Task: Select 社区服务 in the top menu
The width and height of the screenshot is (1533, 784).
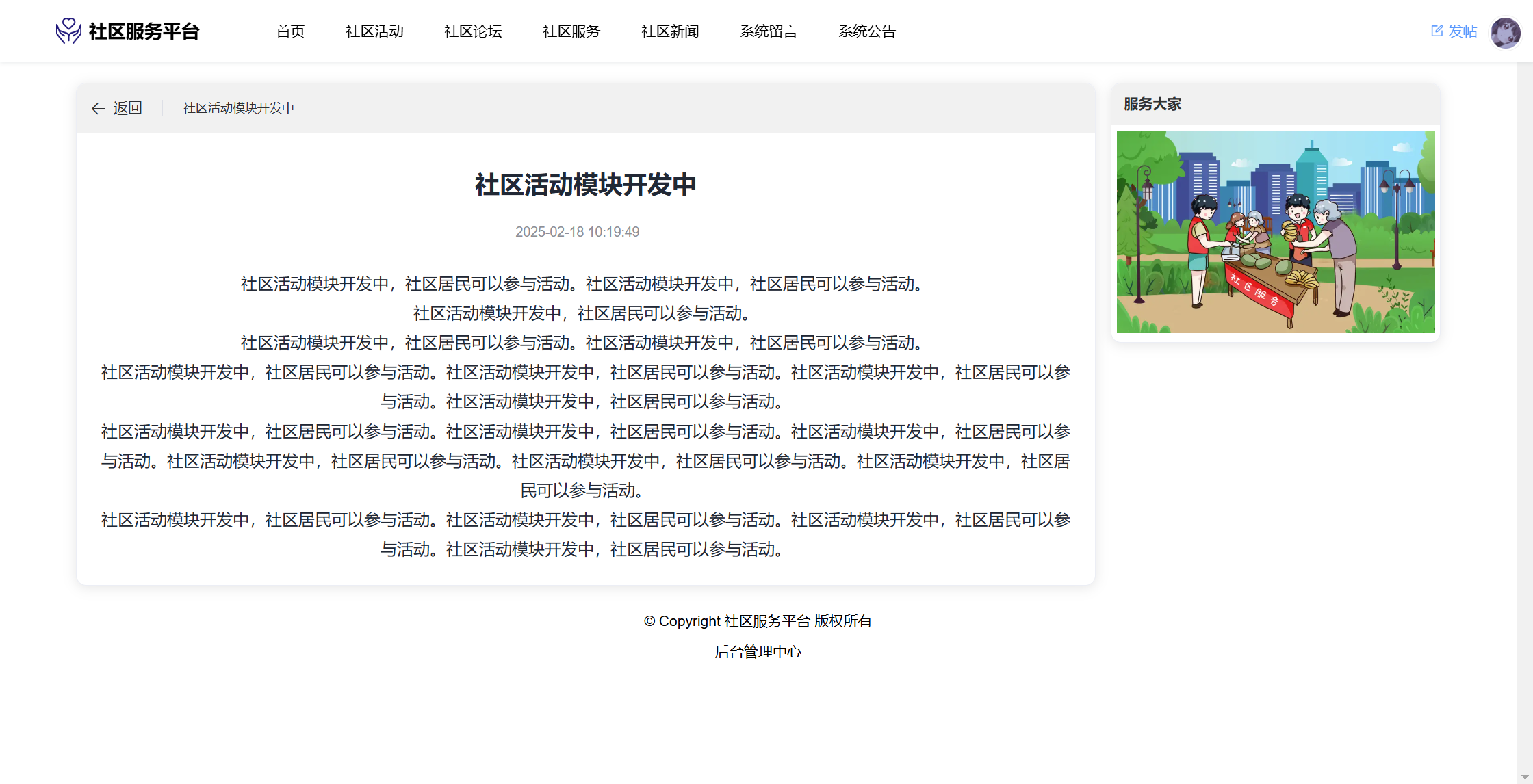Action: pyautogui.click(x=571, y=31)
